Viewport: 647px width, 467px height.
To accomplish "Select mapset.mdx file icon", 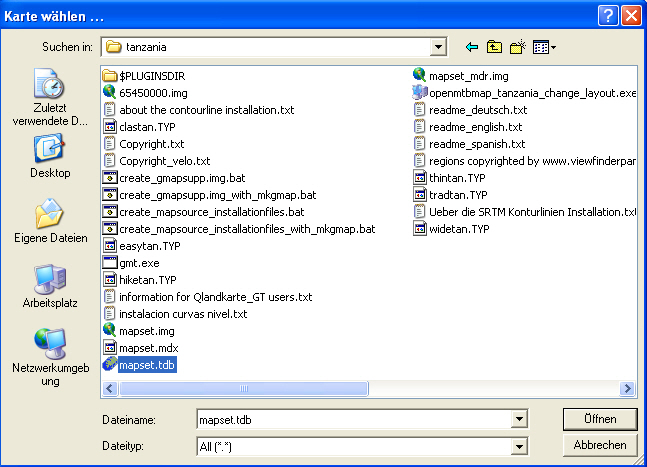I will point(110,348).
